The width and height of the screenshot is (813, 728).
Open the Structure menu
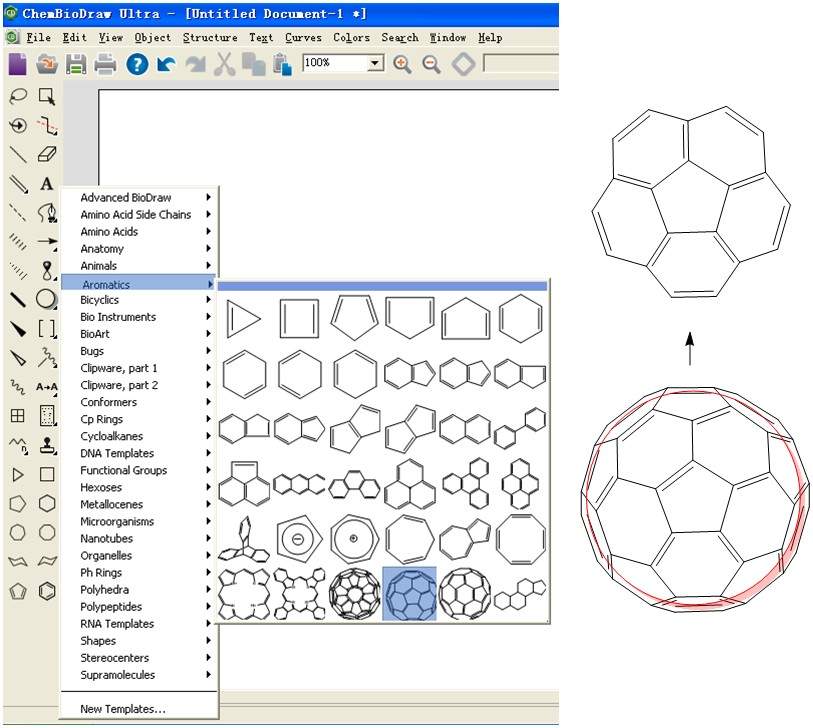(x=210, y=37)
